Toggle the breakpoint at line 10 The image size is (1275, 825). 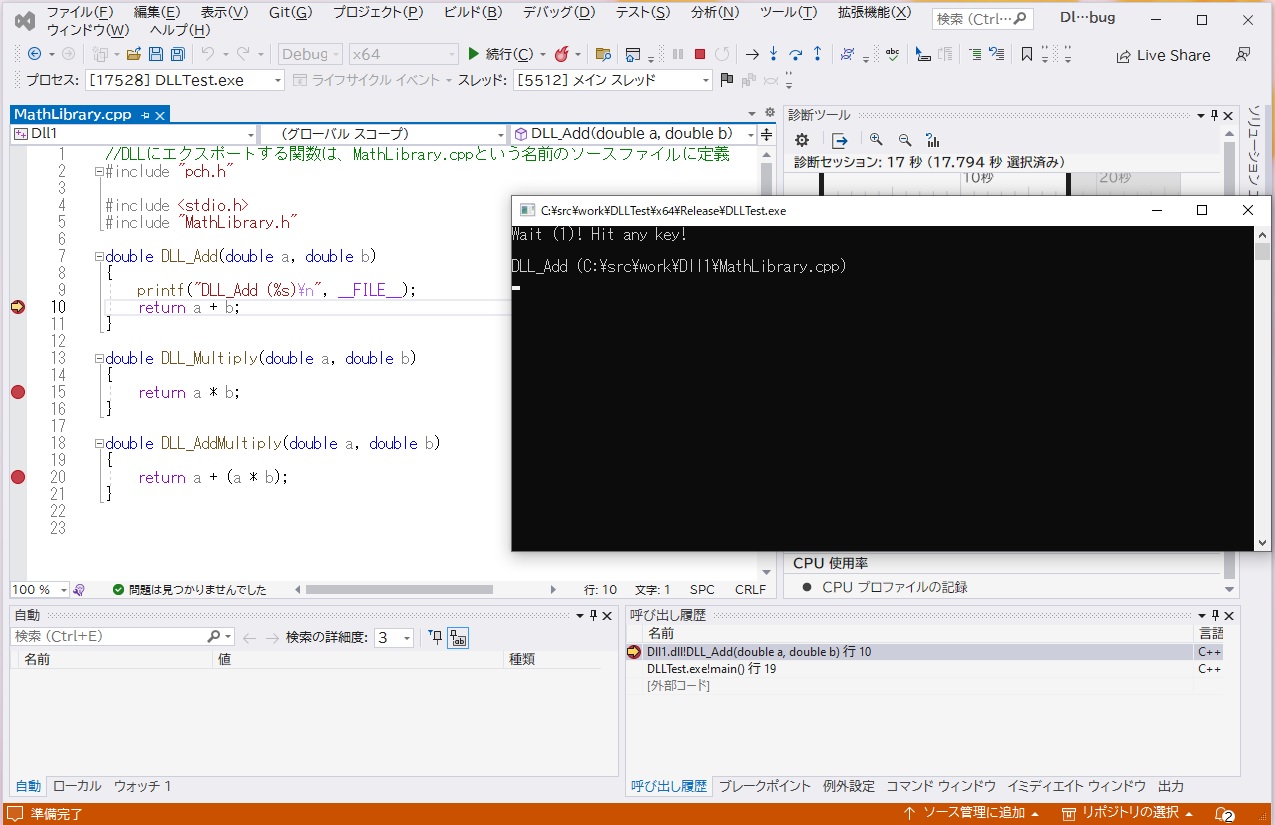pyautogui.click(x=17, y=307)
